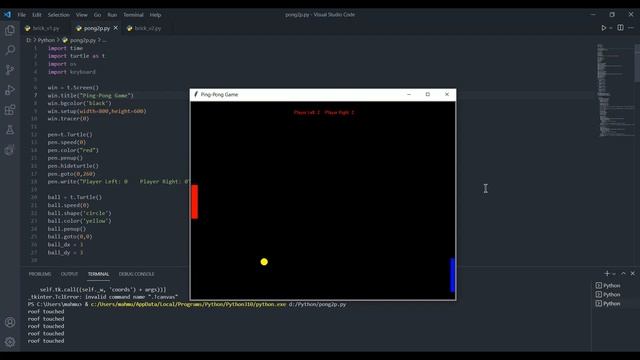Click the VS Code logo icon
Image resolution: width=640 pixels, height=360 pixels.
click(7, 15)
